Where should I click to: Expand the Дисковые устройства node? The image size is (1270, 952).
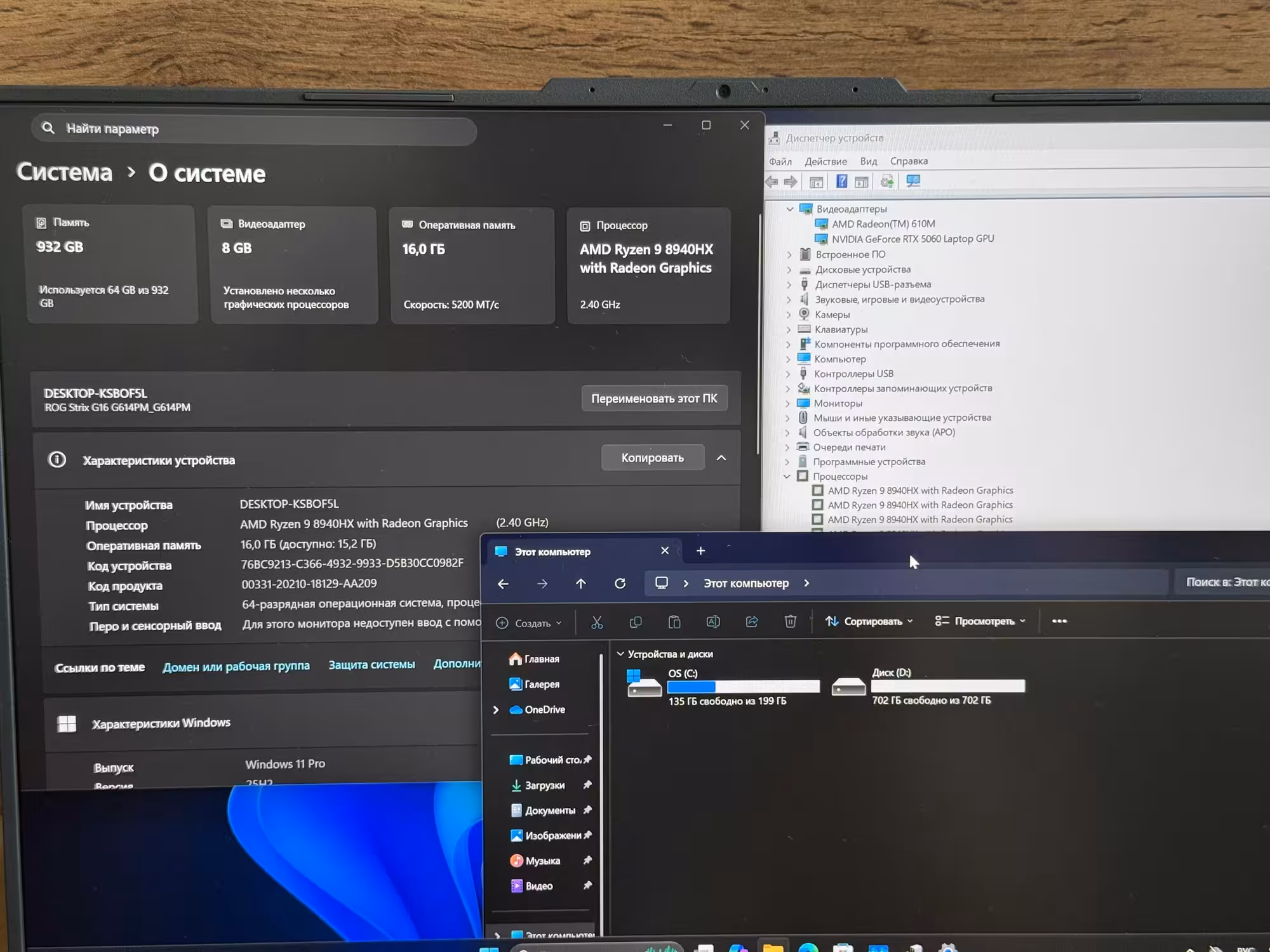pos(789,270)
